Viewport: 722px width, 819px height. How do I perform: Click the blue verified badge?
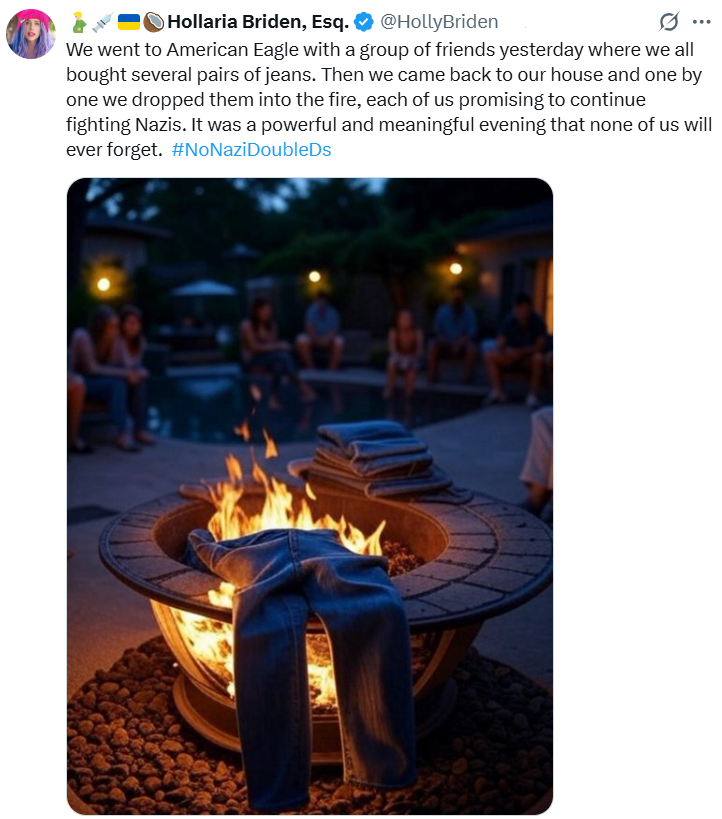364,22
